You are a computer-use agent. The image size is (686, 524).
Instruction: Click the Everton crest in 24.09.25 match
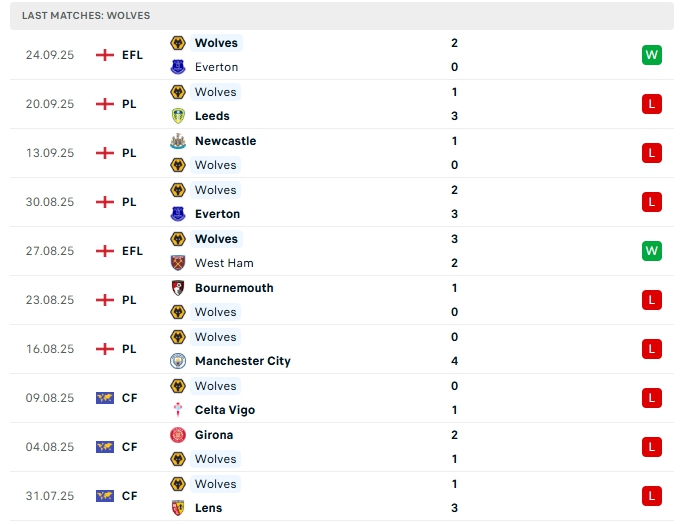(178, 67)
